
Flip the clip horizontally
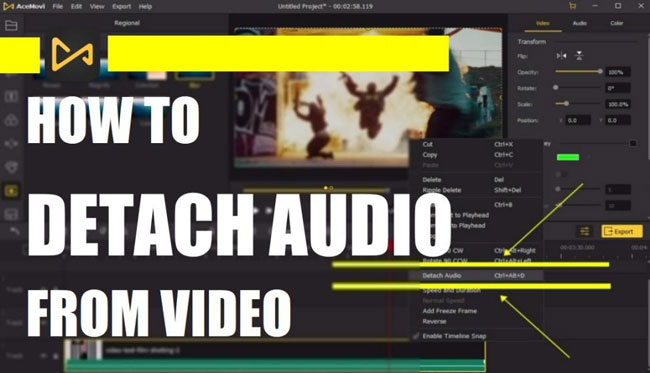561,56
